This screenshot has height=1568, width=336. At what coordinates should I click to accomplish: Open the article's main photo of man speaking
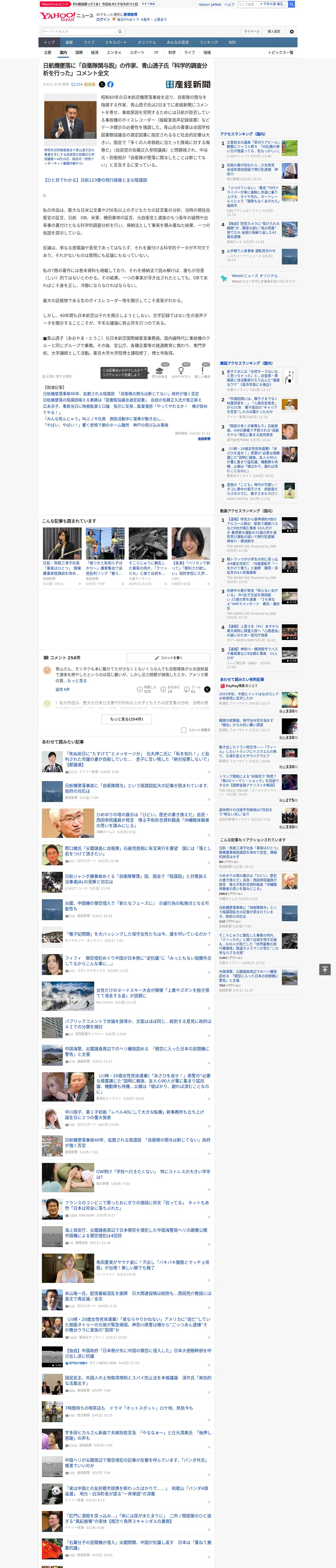(x=70, y=120)
